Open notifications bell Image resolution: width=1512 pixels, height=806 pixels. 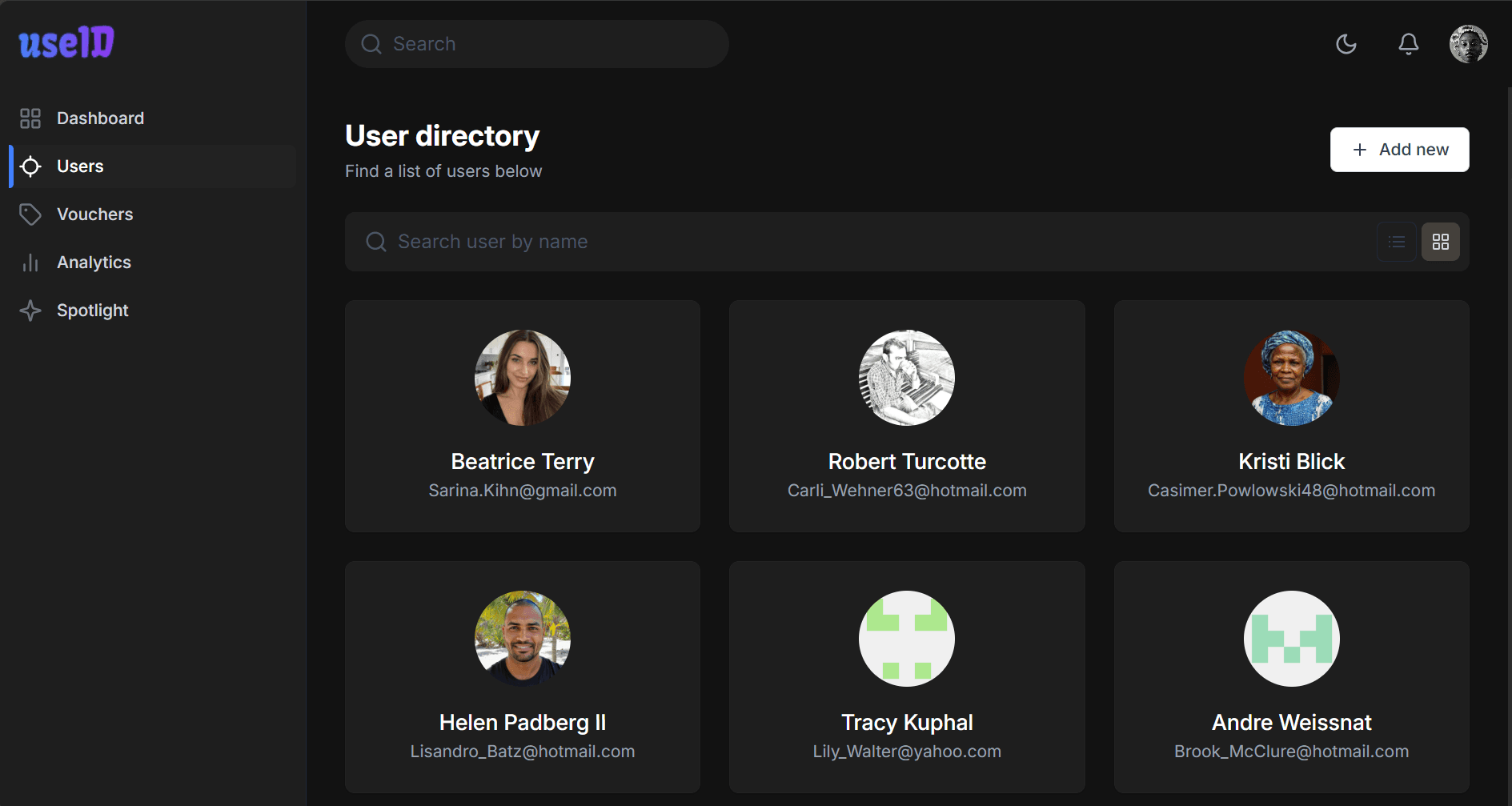[x=1409, y=44]
